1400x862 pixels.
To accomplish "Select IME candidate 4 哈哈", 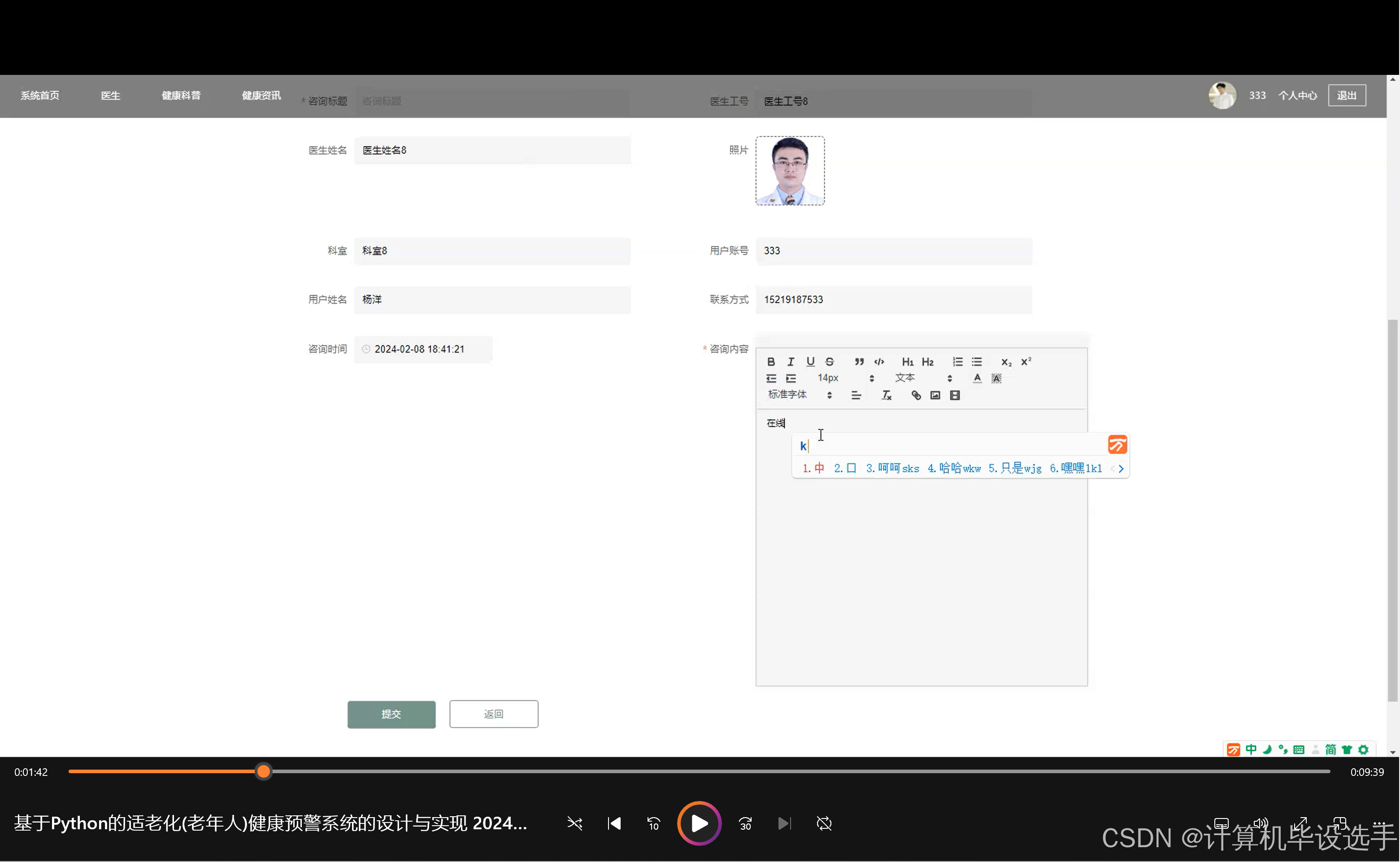I will [x=954, y=468].
